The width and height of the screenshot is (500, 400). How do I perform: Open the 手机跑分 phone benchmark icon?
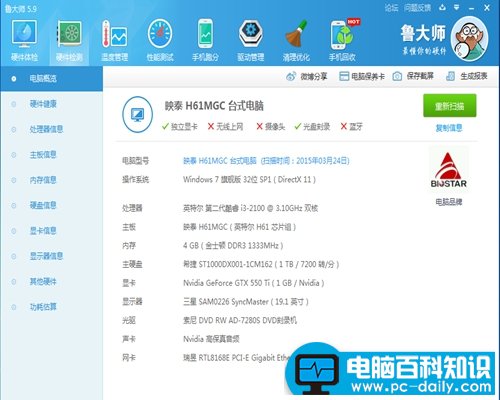(205, 40)
